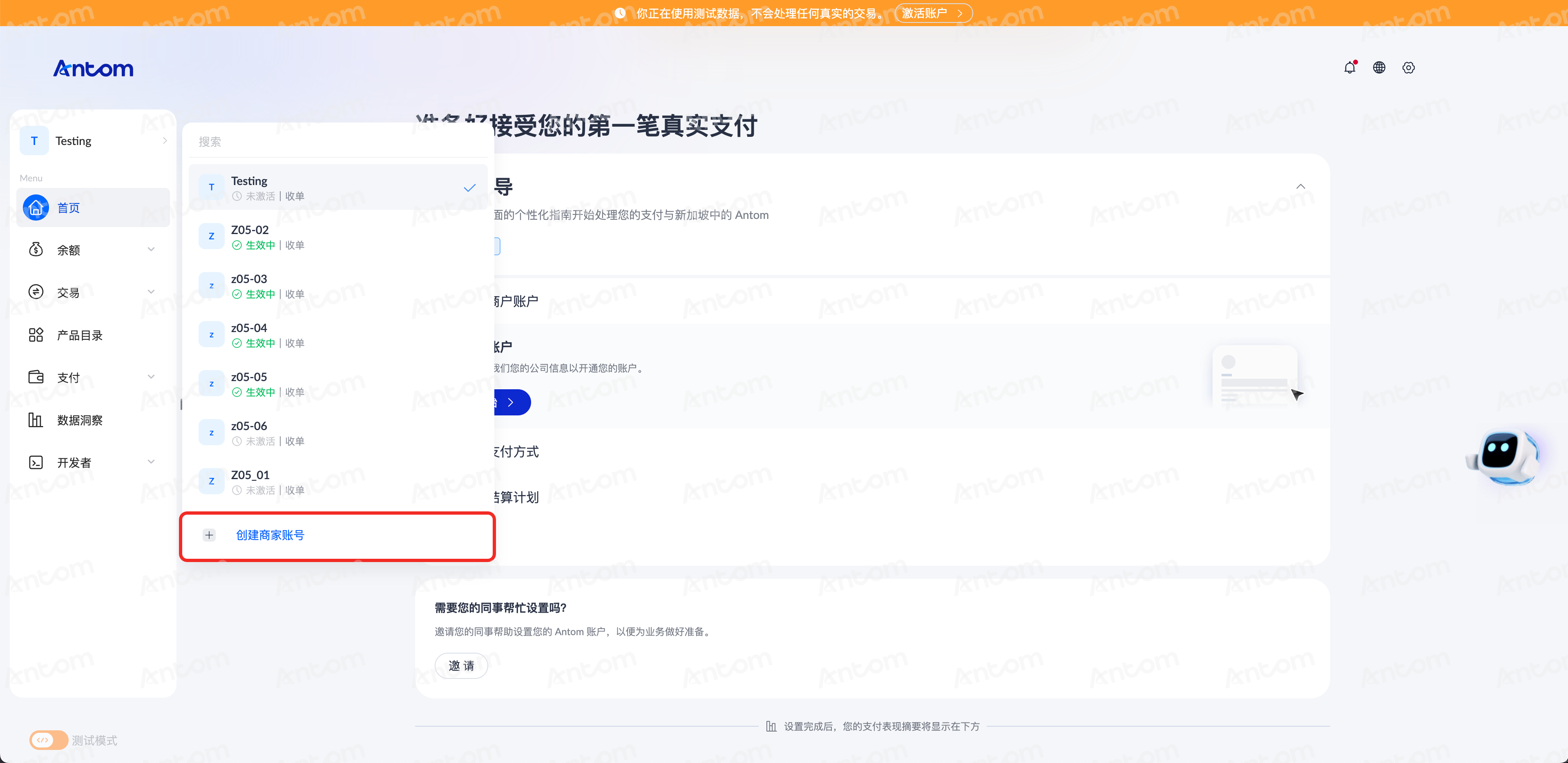Click the 交易 transaction icon
Screen dimensions: 1568x763
[36, 292]
